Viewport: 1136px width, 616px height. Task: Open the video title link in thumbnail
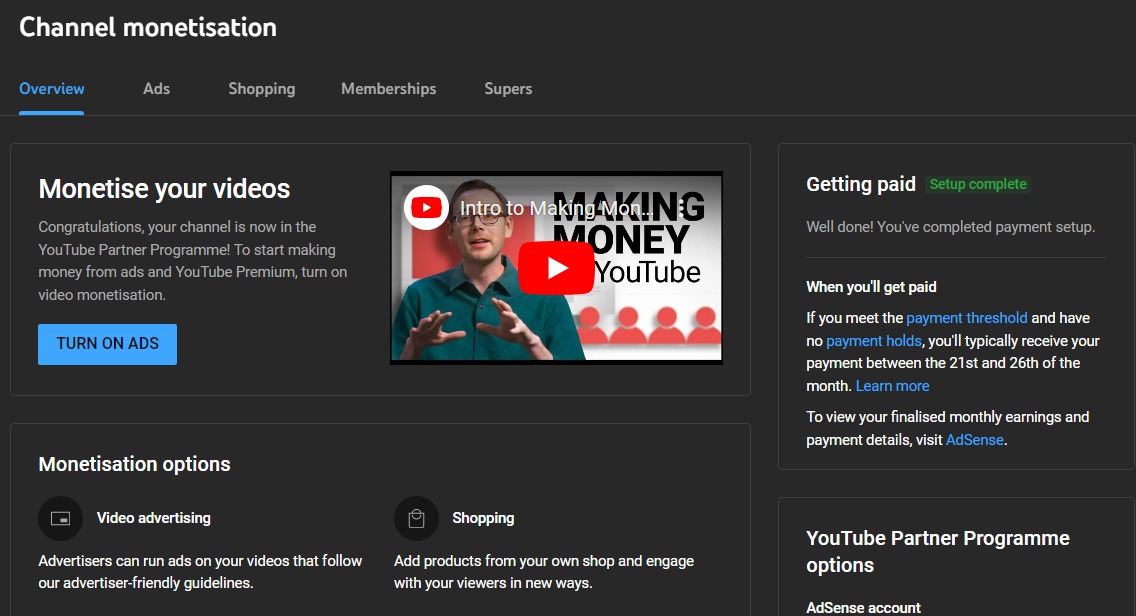[x=555, y=209]
